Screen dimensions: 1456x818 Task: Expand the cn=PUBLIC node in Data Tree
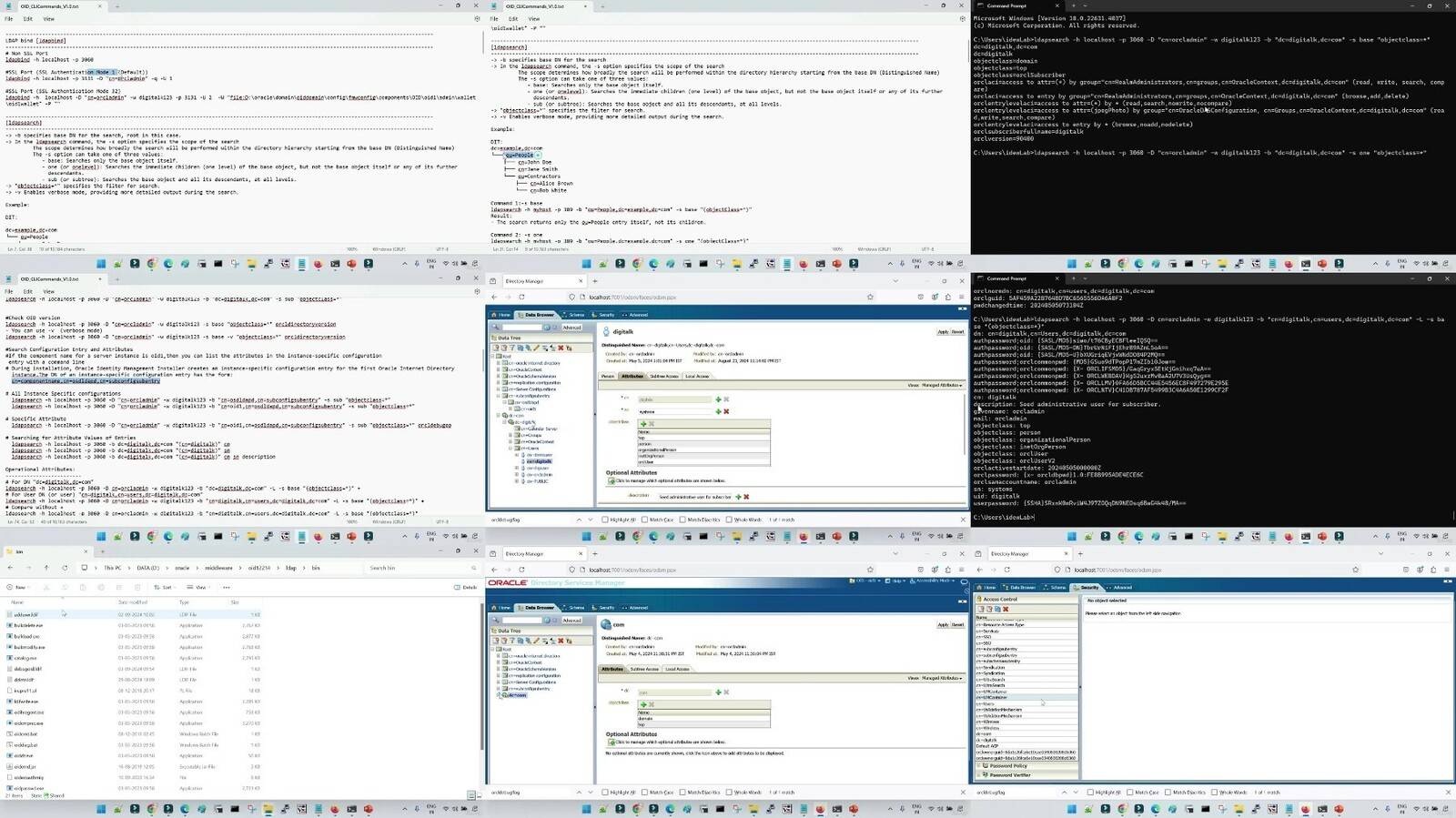point(517,480)
